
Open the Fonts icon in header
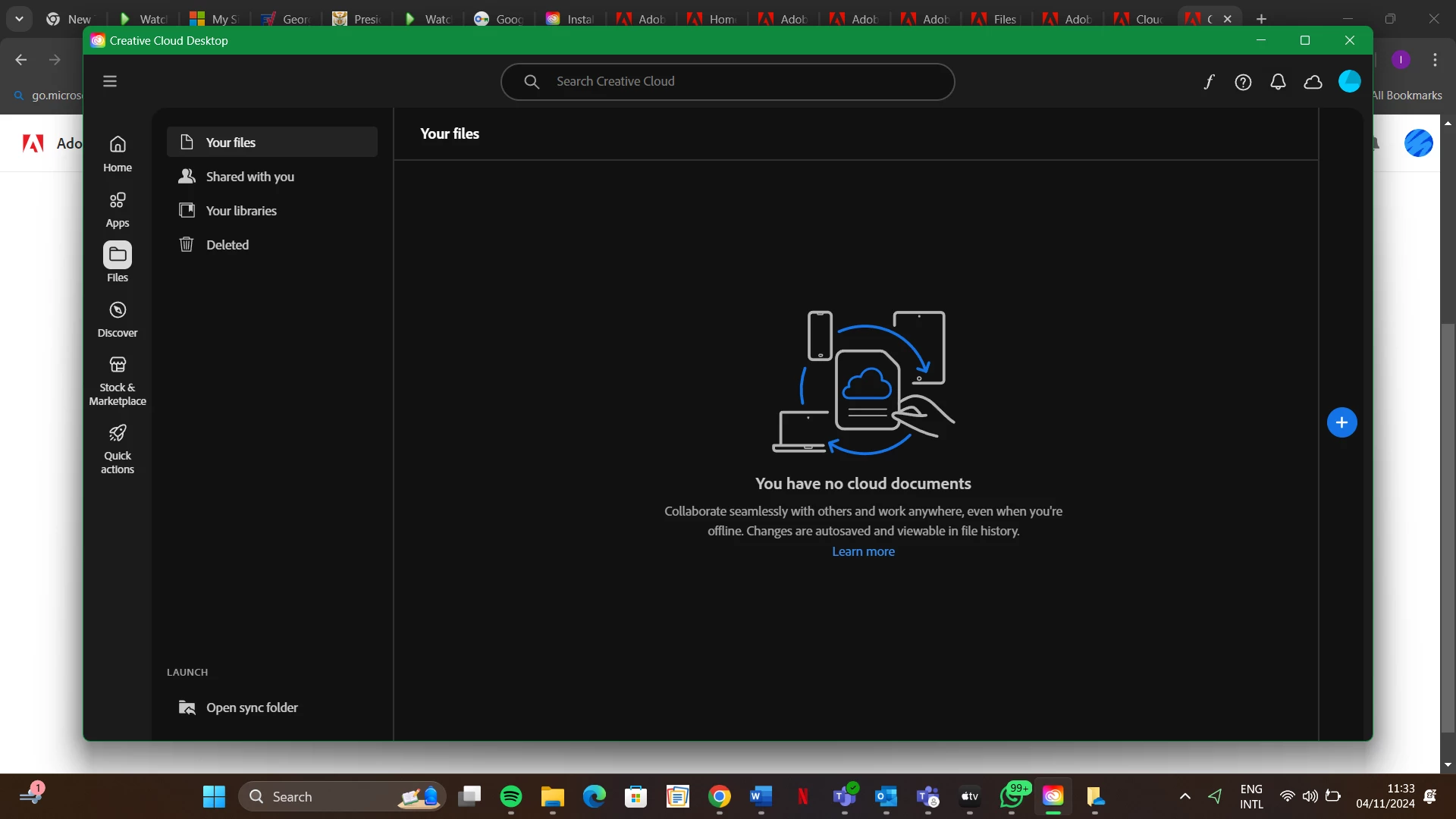(x=1209, y=82)
